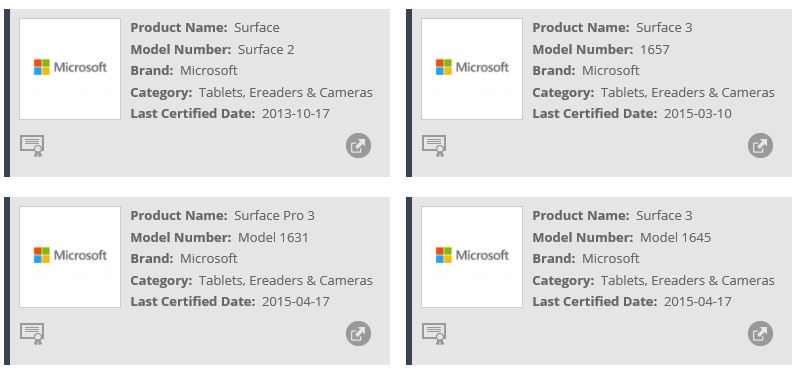Screen dimensions: 801x374
Task: Select the Surface product name text
Action: coord(256,28)
